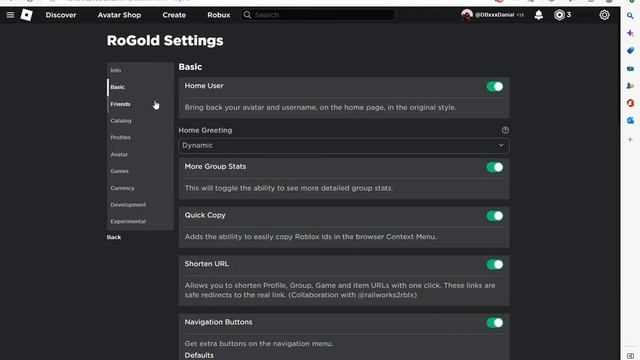Image resolution: width=640 pixels, height=360 pixels.
Task: Open the settings gear icon
Action: click(604, 15)
